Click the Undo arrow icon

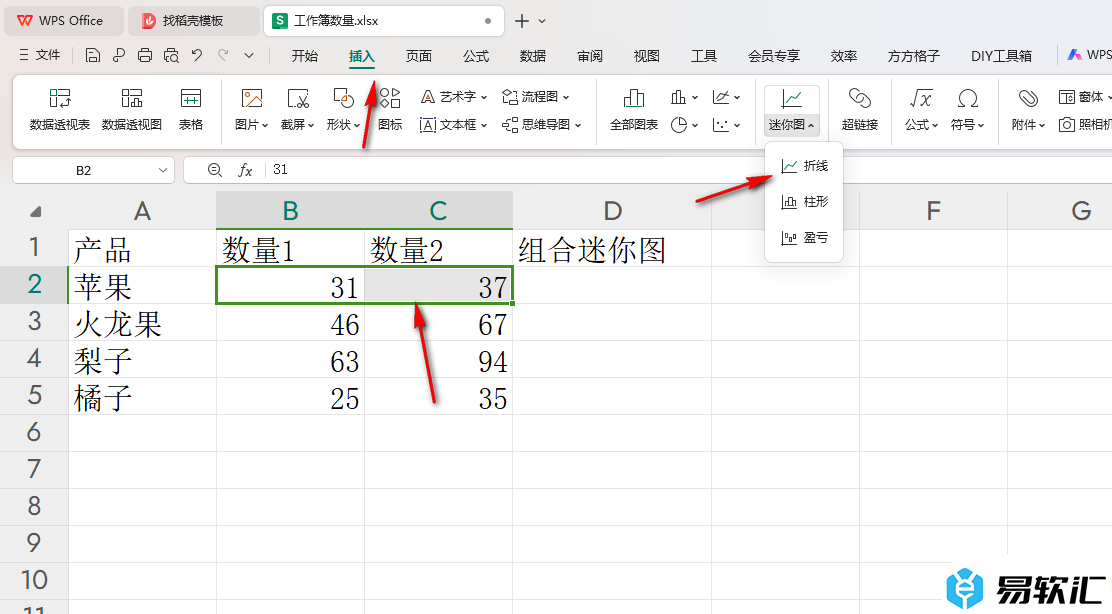point(197,55)
